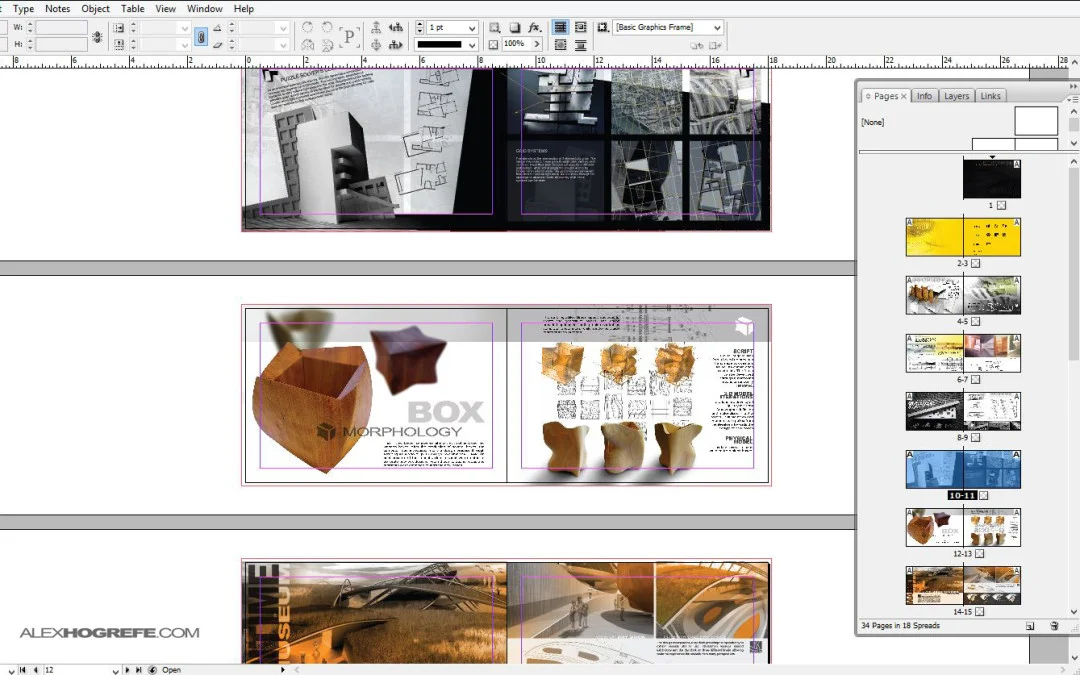Close the Pages tab with its X
Screen dimensions: 1080x675
pyautogui.click(x=904, y=96)
